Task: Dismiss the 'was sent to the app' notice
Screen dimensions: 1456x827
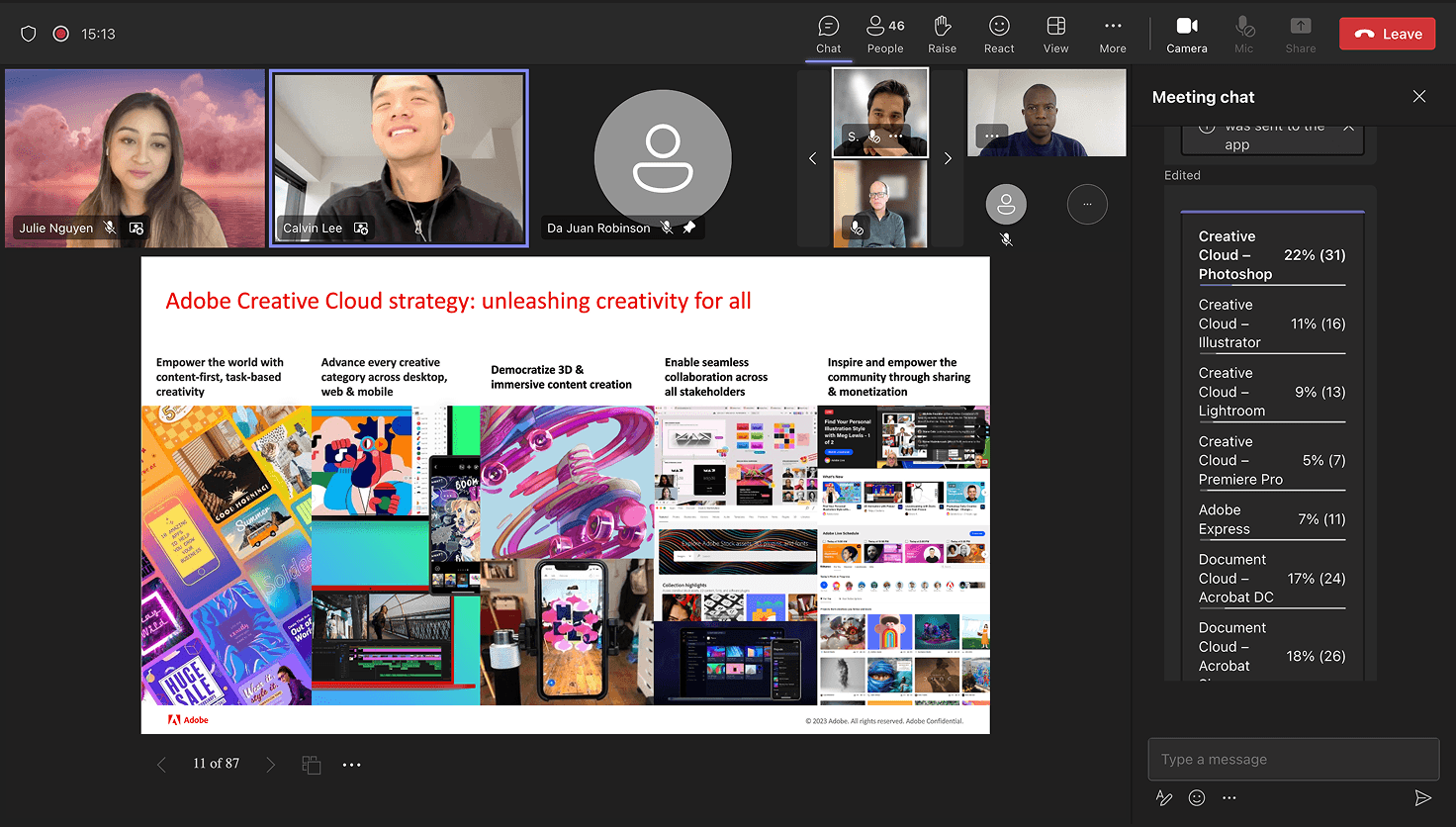Action: click(1347, 128)
